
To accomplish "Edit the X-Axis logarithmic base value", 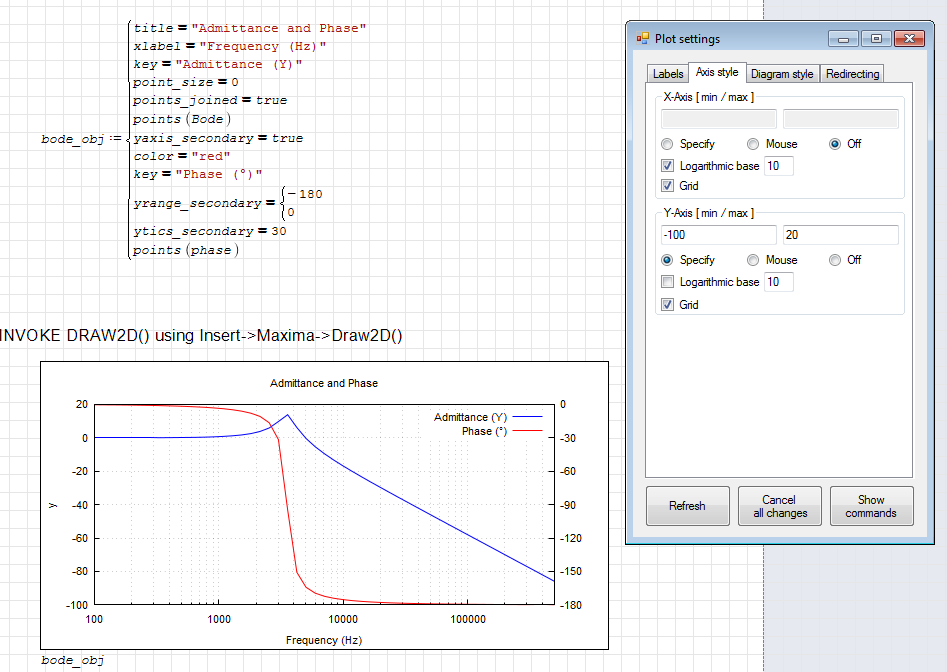I will tap(778, 165).
